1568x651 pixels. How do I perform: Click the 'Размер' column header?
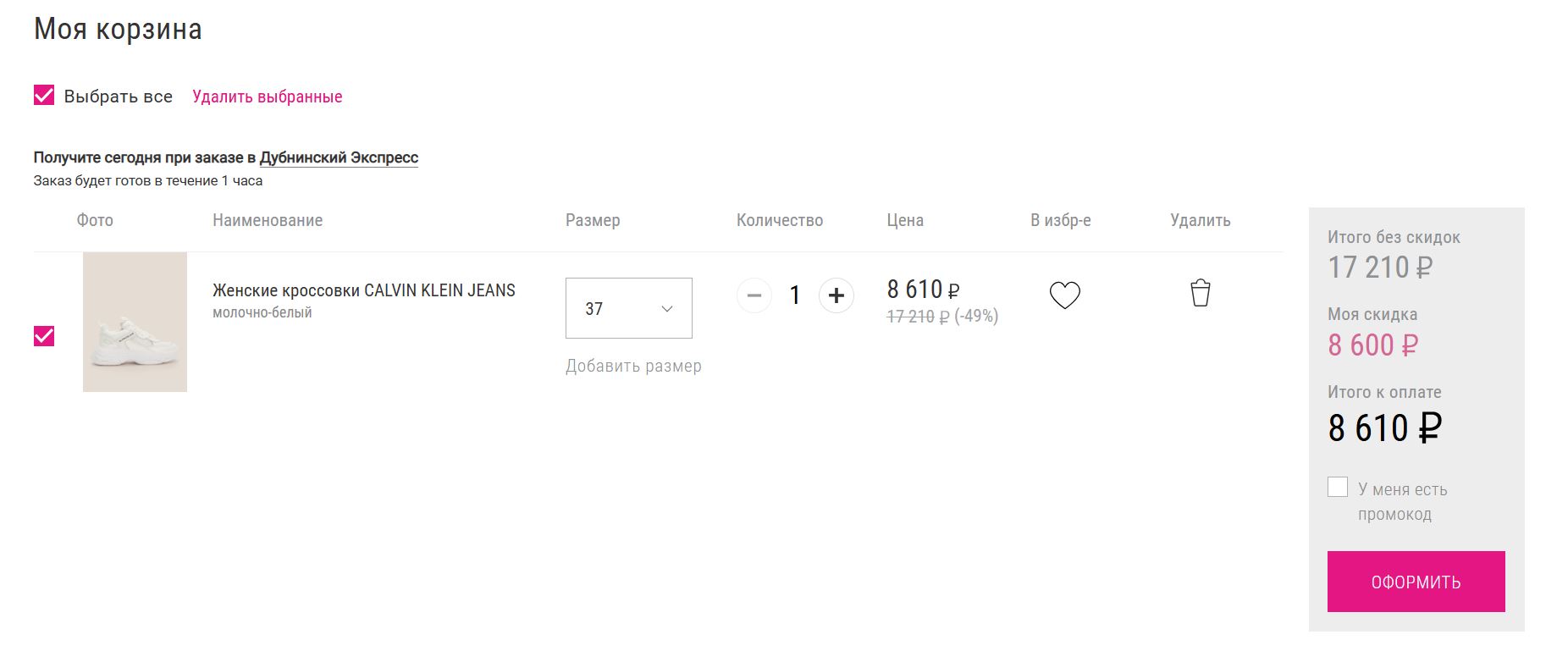[593, 220]
